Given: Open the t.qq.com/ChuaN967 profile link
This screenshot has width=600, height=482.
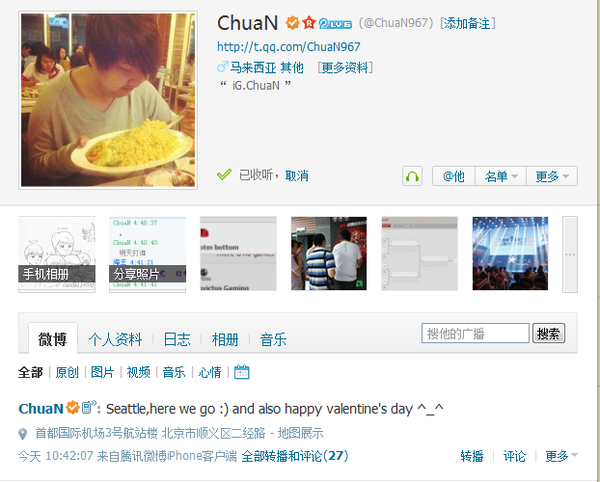Looking at the screenshot, I should [x=289, y=47].
